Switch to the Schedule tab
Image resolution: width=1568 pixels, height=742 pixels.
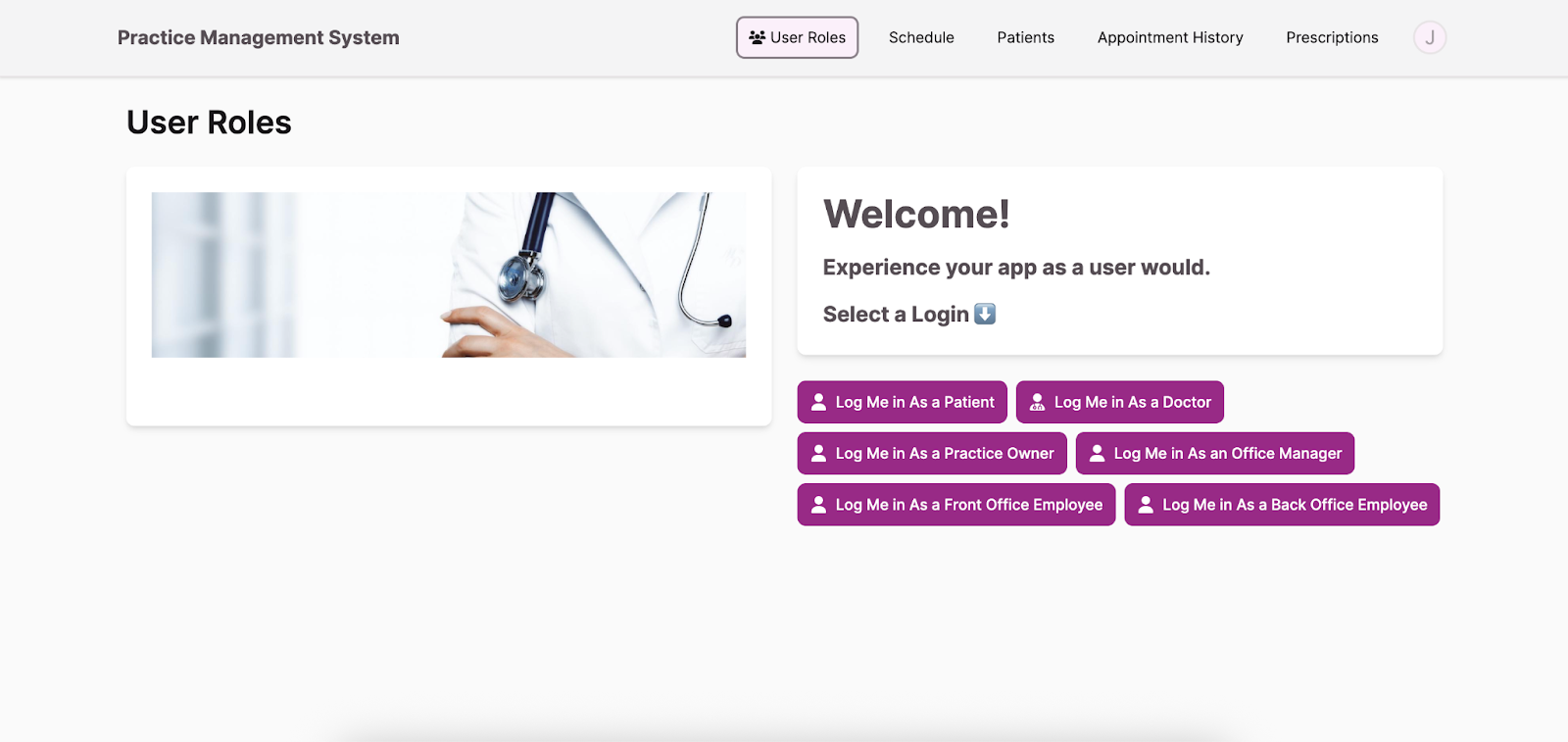(x=921, y=37)
